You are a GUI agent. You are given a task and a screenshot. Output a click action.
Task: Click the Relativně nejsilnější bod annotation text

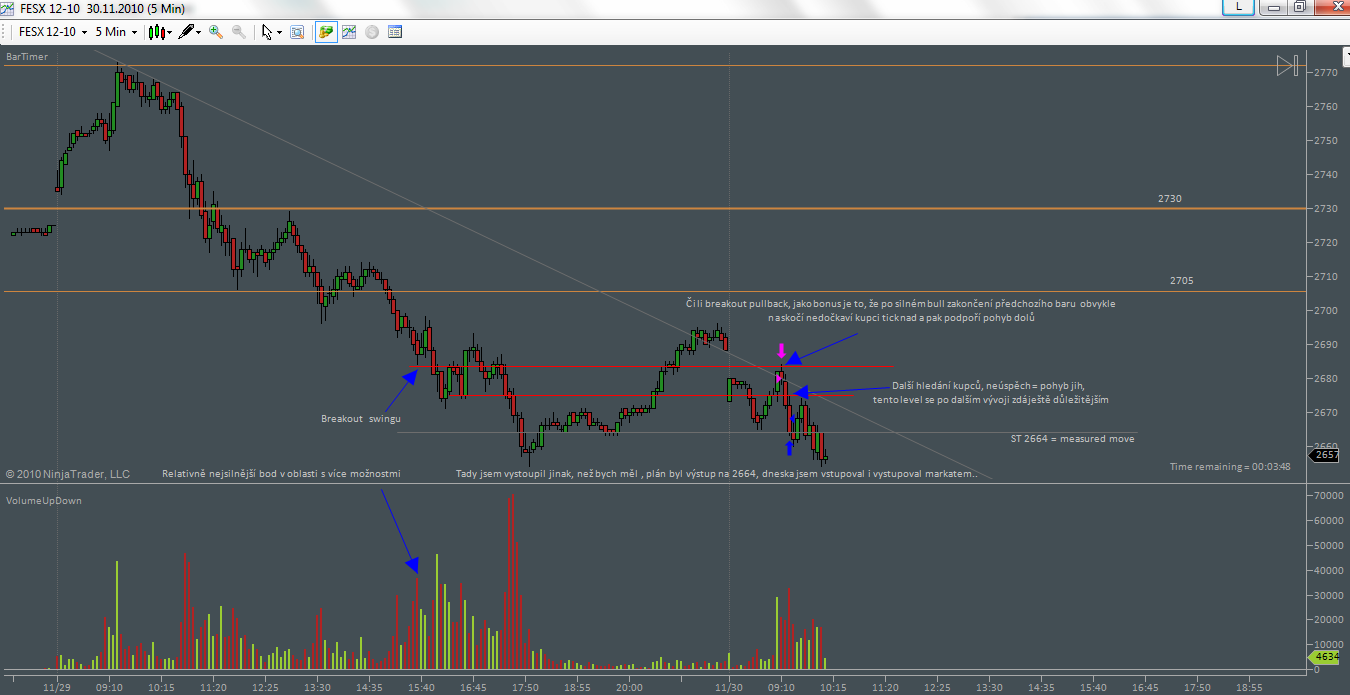(x=281, y=474)
